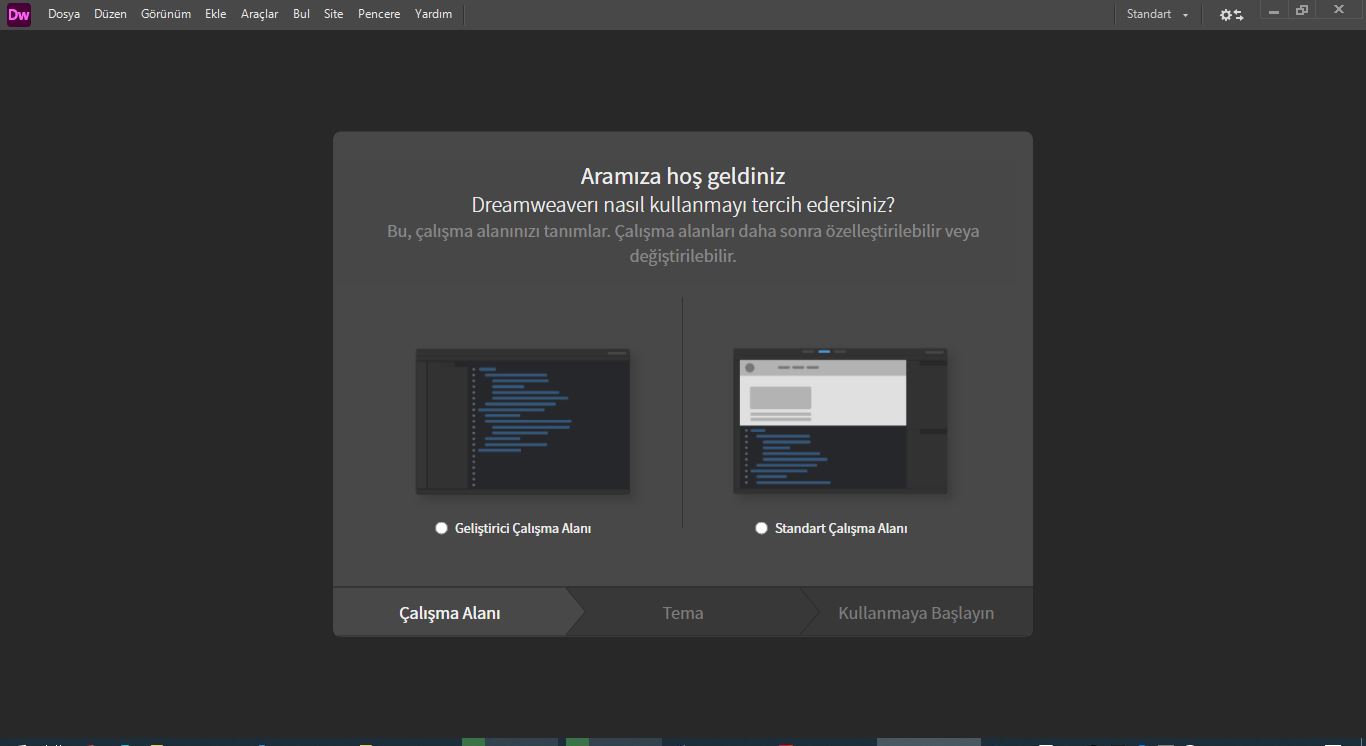Restore down the Dreamweaver window

point(1302,11)
